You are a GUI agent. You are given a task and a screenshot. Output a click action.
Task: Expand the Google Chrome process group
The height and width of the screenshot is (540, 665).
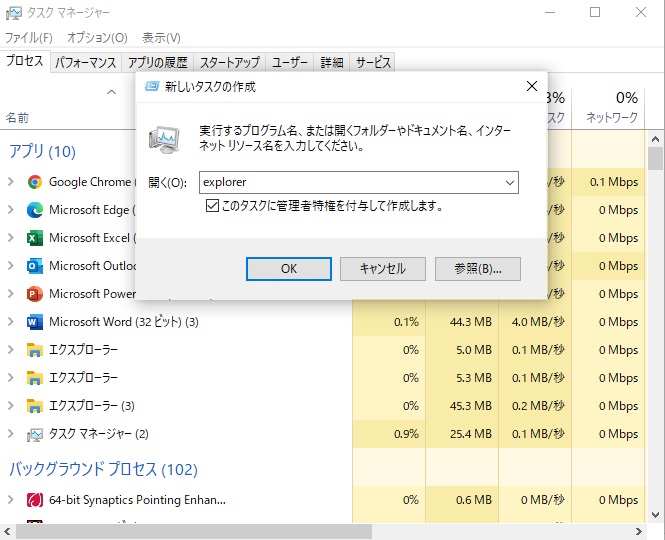11,182
